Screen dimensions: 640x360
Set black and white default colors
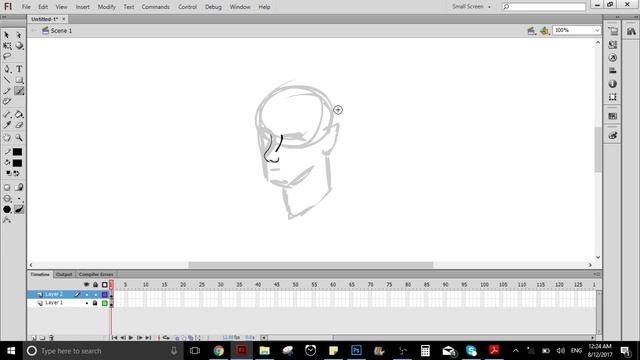[8, 173]
